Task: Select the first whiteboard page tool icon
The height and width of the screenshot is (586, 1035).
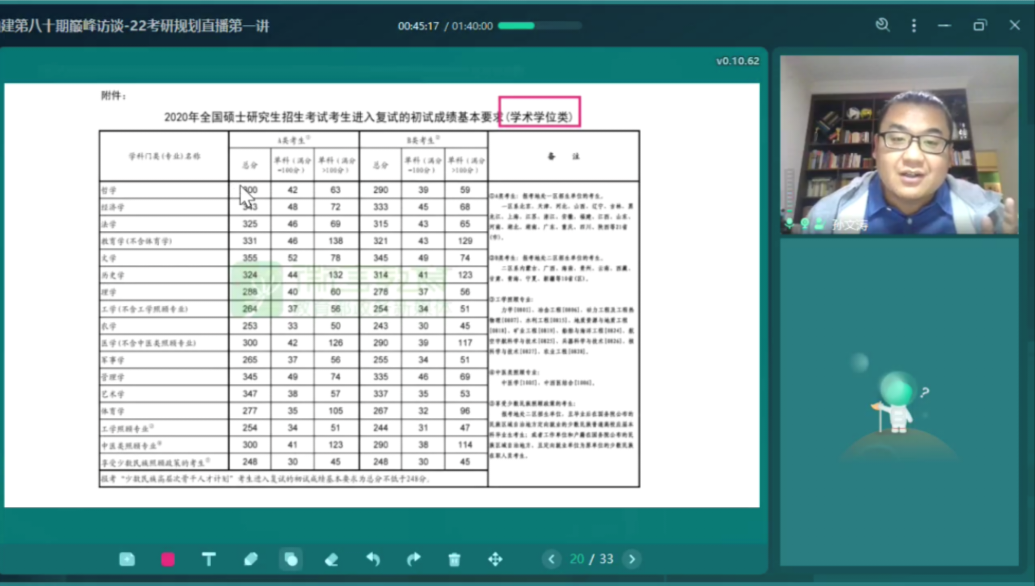Action: tap(127, 559)
